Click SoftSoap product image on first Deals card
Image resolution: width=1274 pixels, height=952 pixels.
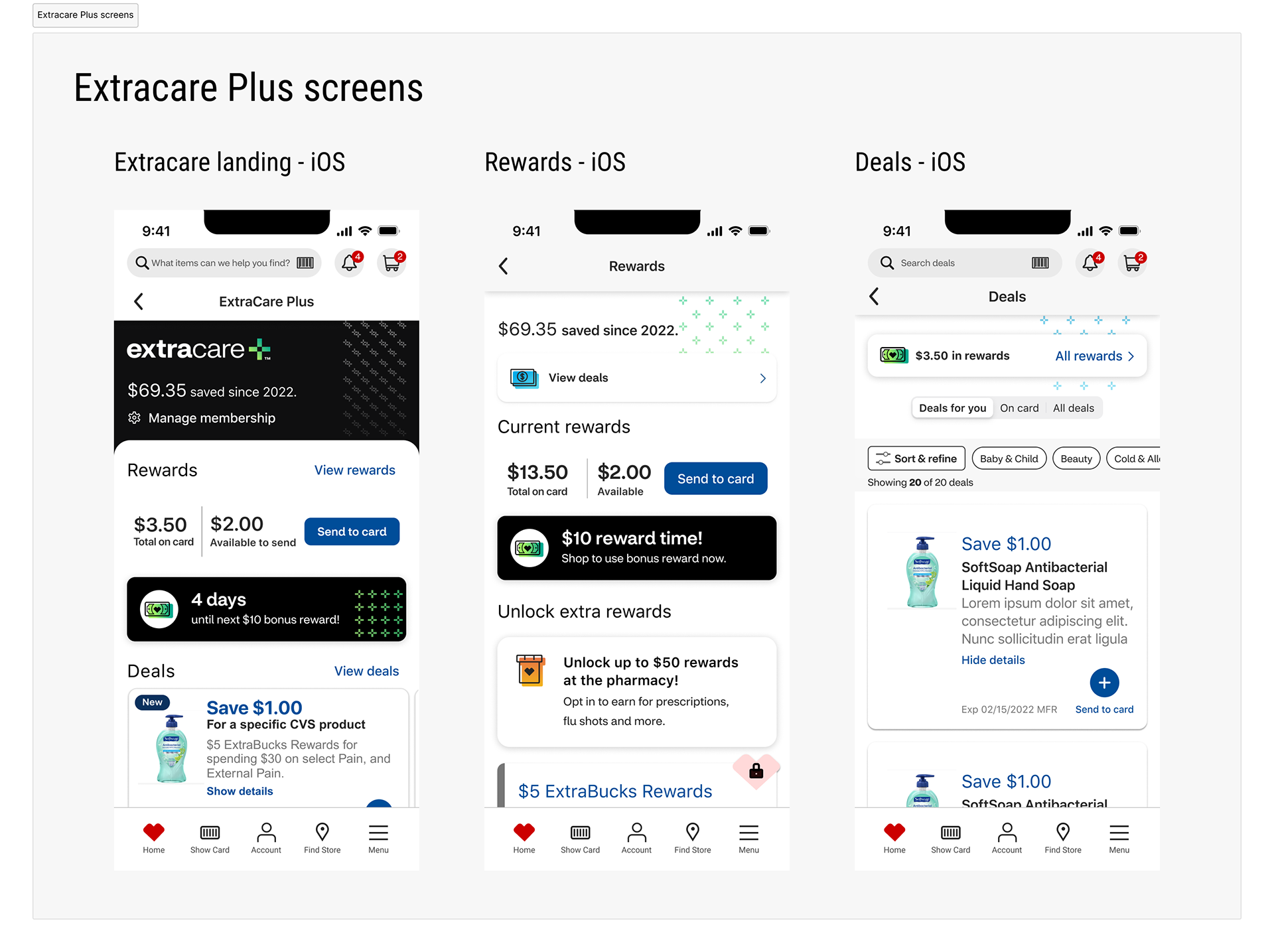[922, 572]
